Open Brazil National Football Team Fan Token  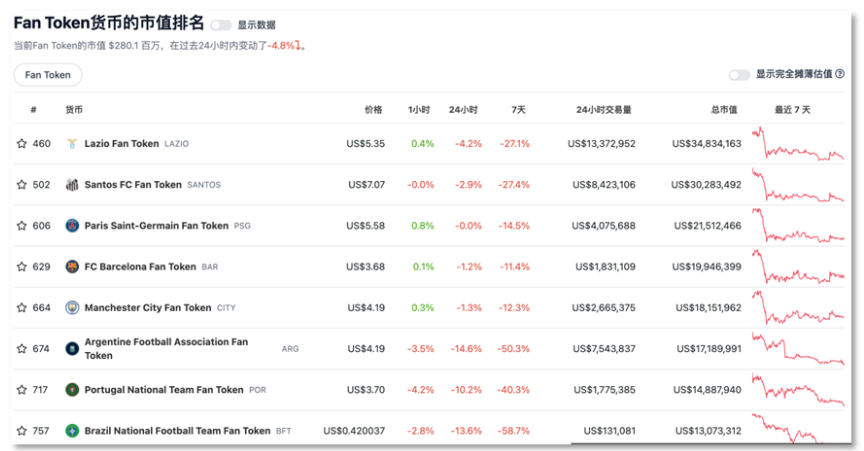point(177,431)
